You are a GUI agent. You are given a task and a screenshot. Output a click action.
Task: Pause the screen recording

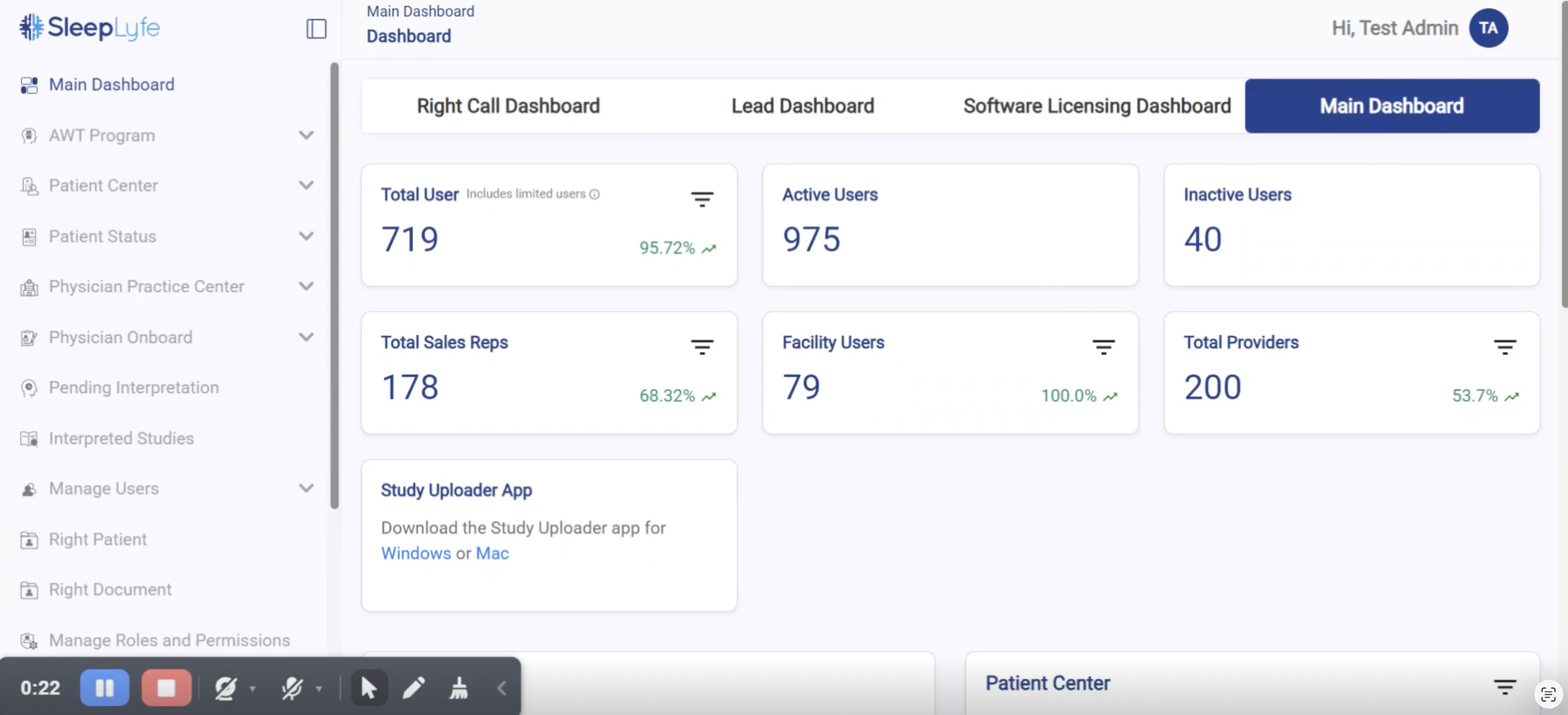[x=105, y=688]
